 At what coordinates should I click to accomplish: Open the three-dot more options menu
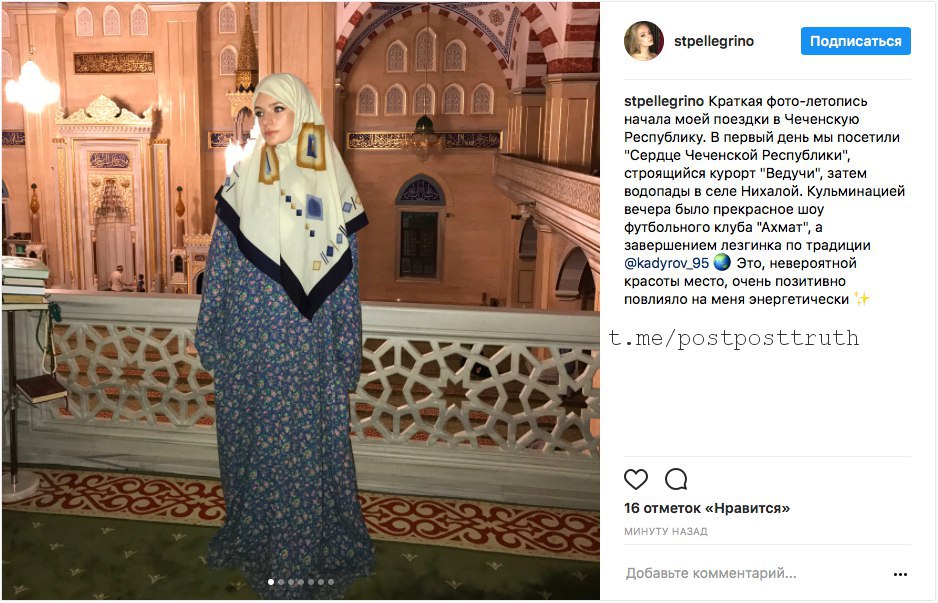tap(900, 574)
